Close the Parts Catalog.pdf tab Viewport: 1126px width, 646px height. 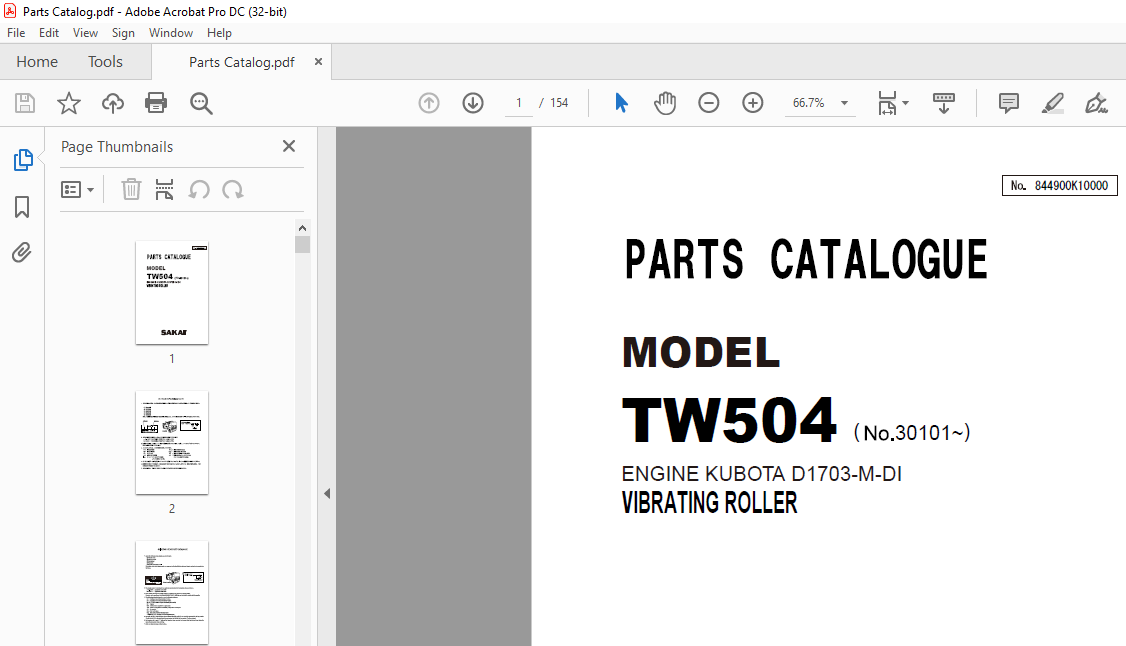pos(318,62)
